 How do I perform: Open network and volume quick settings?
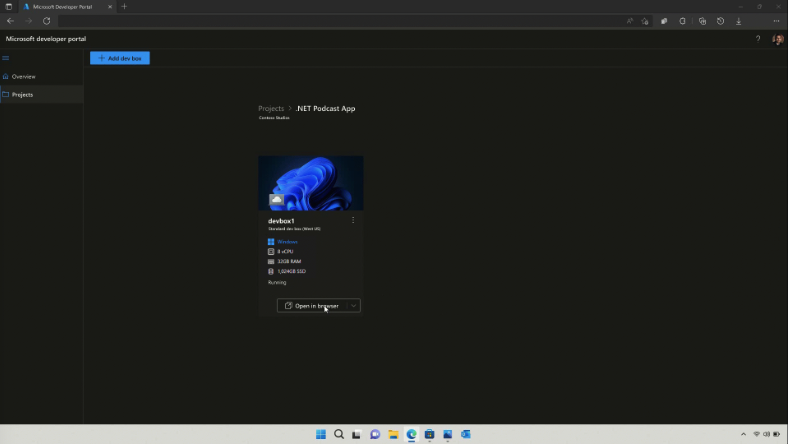click(x=766, y=434)
